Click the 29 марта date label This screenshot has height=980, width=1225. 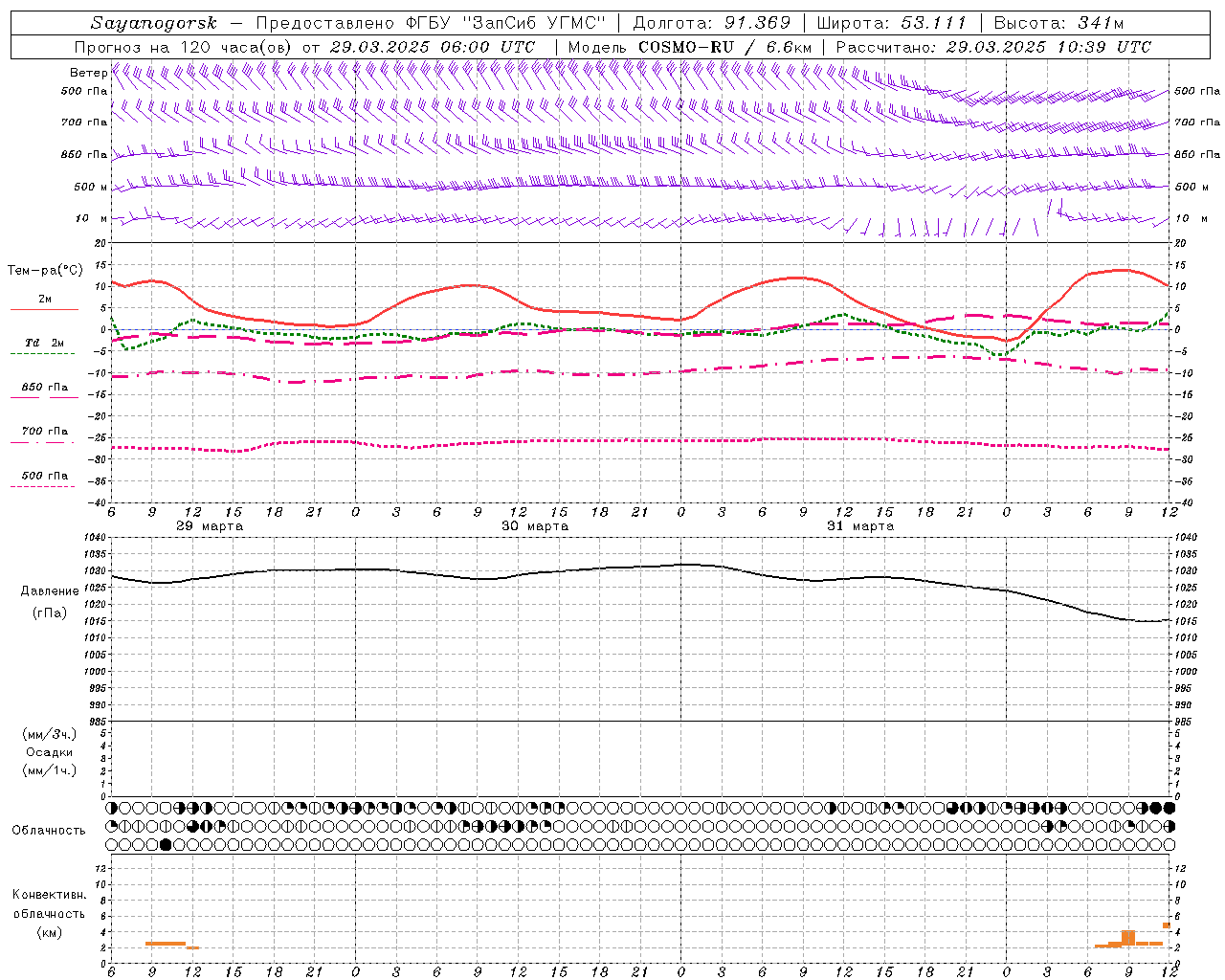click(x=210, y=526)
